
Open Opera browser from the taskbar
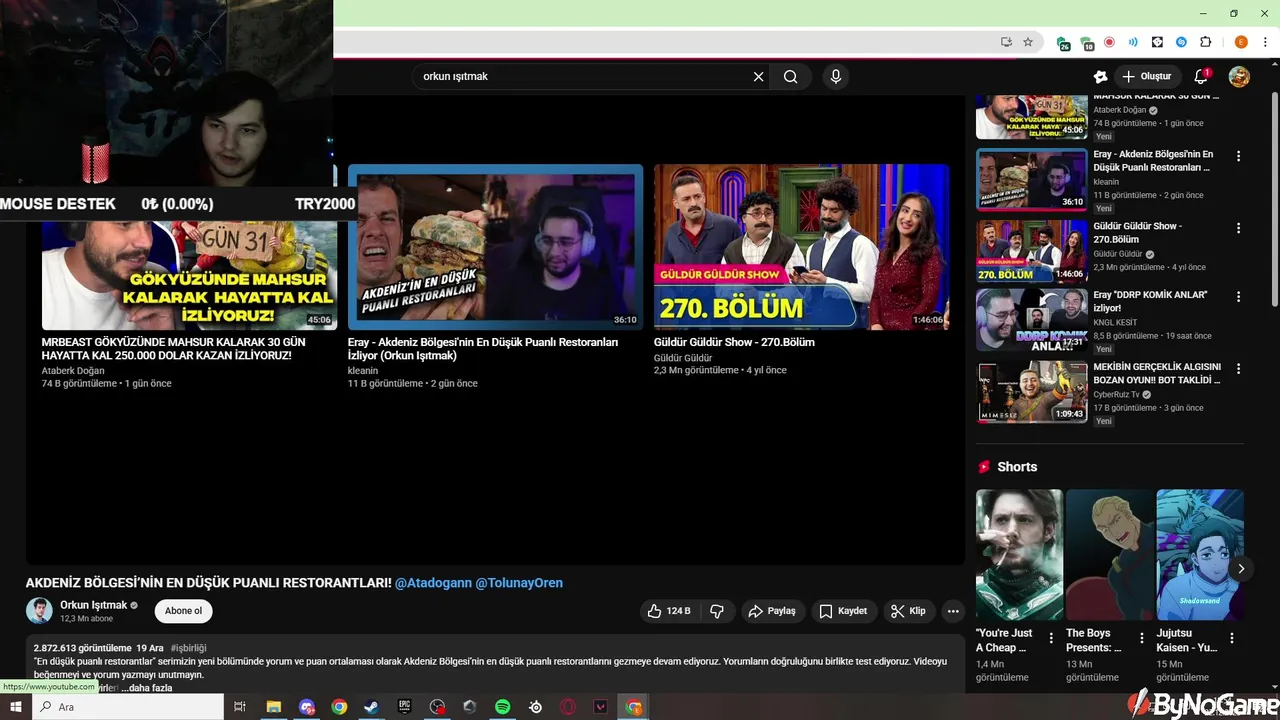point(568,707)
